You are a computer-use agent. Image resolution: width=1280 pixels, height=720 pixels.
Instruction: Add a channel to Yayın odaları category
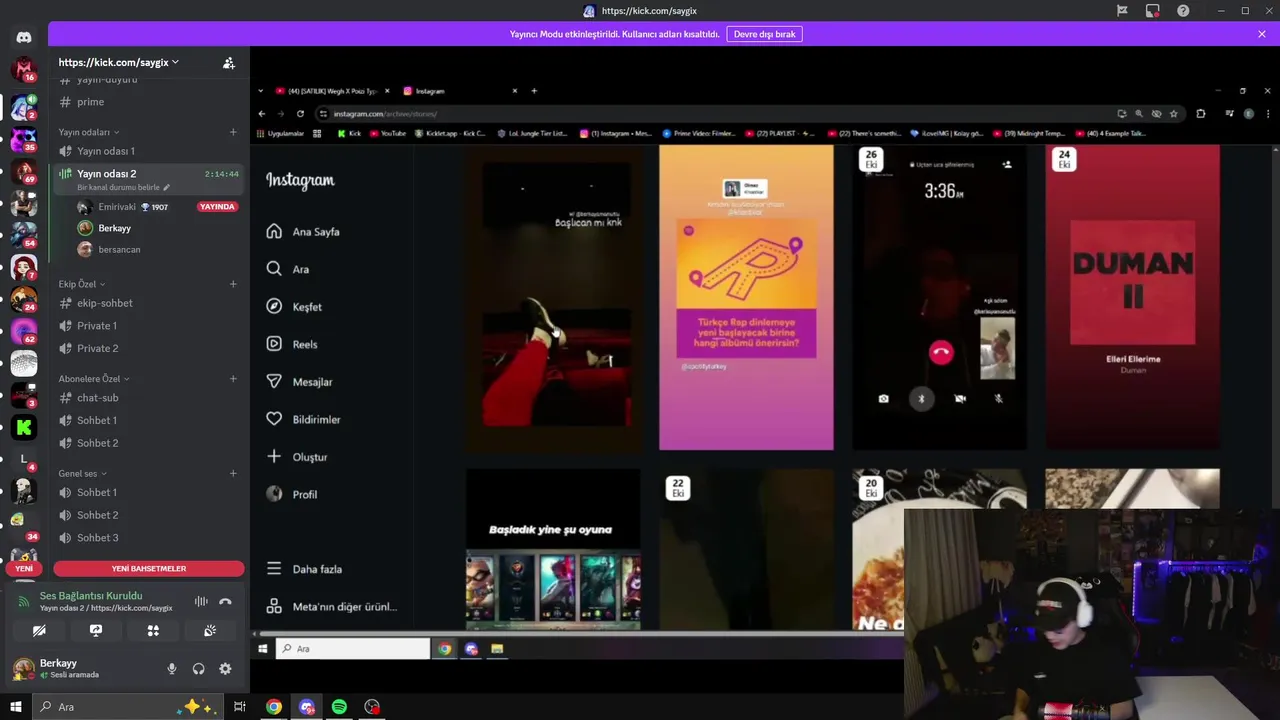[233, 132]
